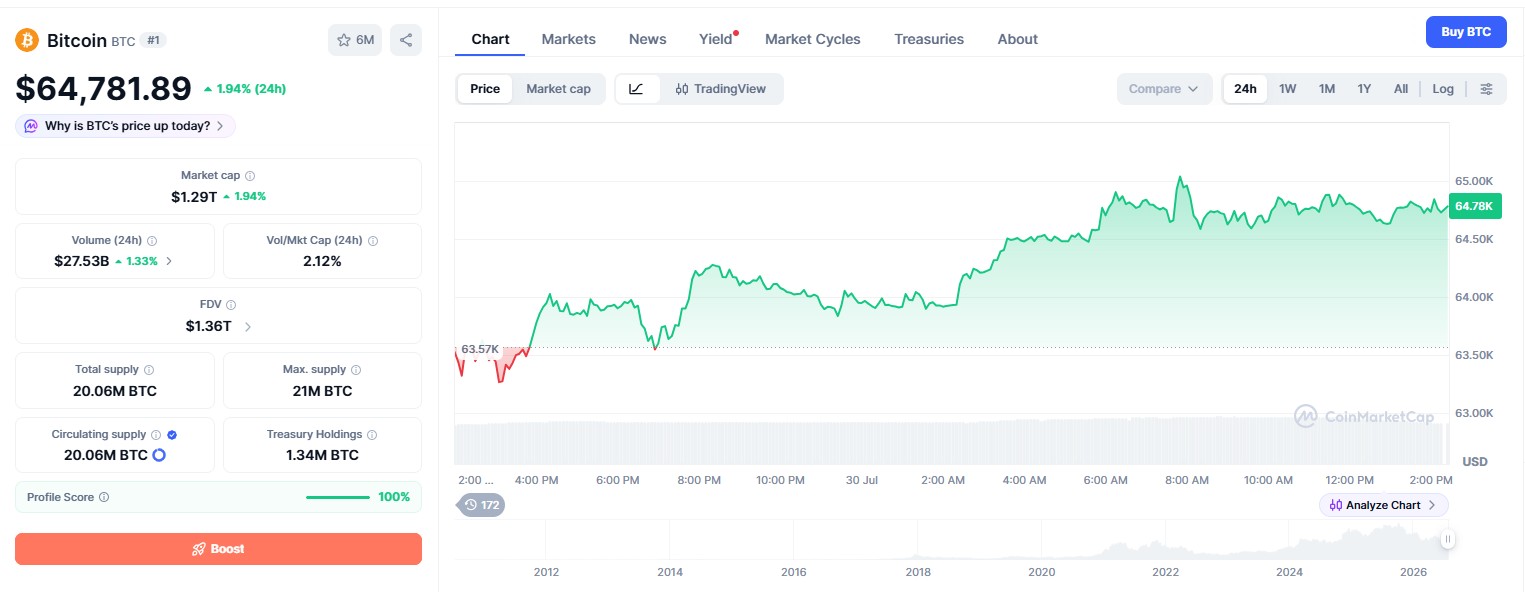
Task: Expand the FDV details chevron
Action: coord(248,326)
